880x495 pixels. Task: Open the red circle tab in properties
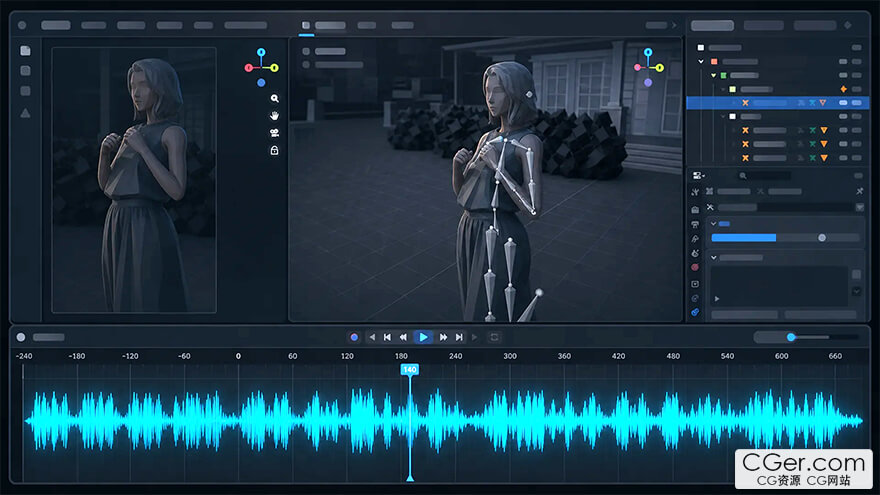(x=695, y=268)
